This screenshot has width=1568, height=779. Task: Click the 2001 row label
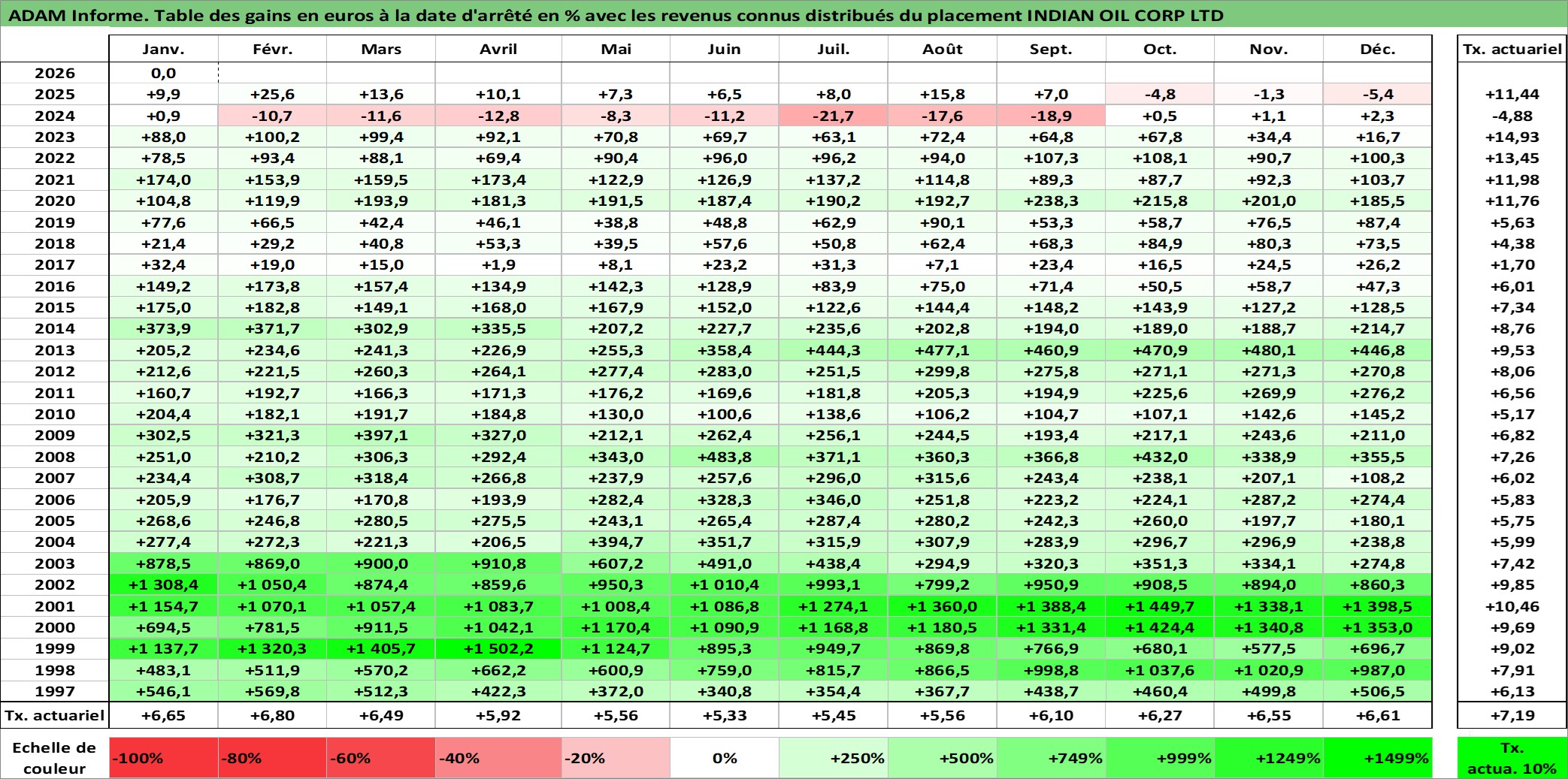pos(55,606)
